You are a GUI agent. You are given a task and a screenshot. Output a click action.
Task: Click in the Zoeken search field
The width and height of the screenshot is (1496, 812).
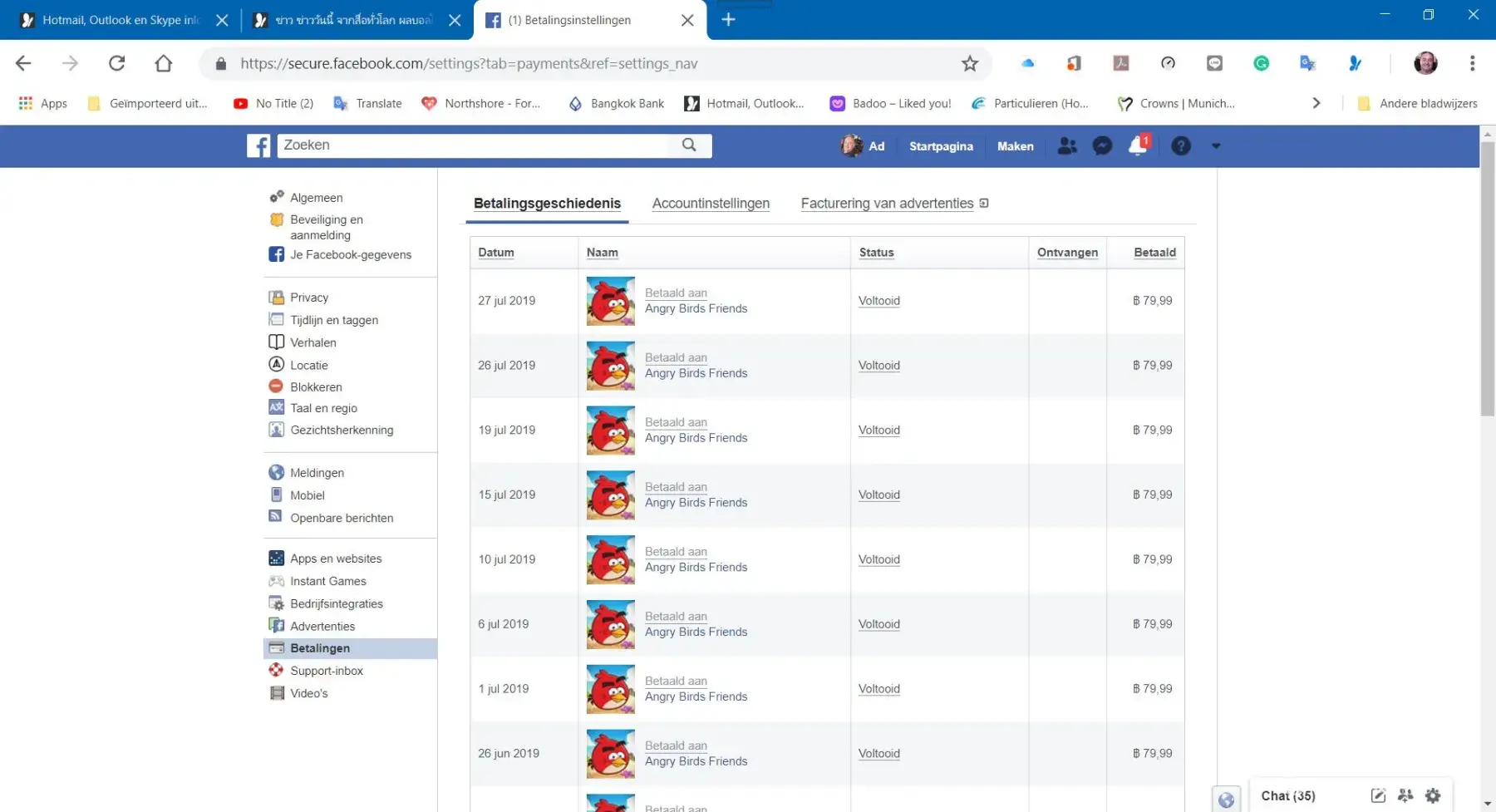point(474,145)
